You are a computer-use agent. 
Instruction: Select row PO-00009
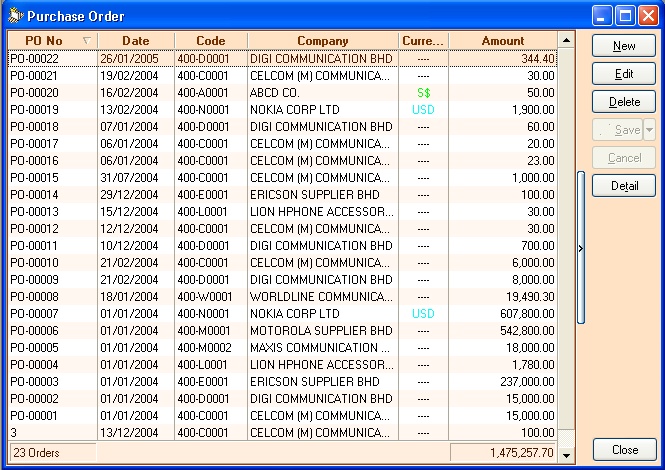coord(282,280)
